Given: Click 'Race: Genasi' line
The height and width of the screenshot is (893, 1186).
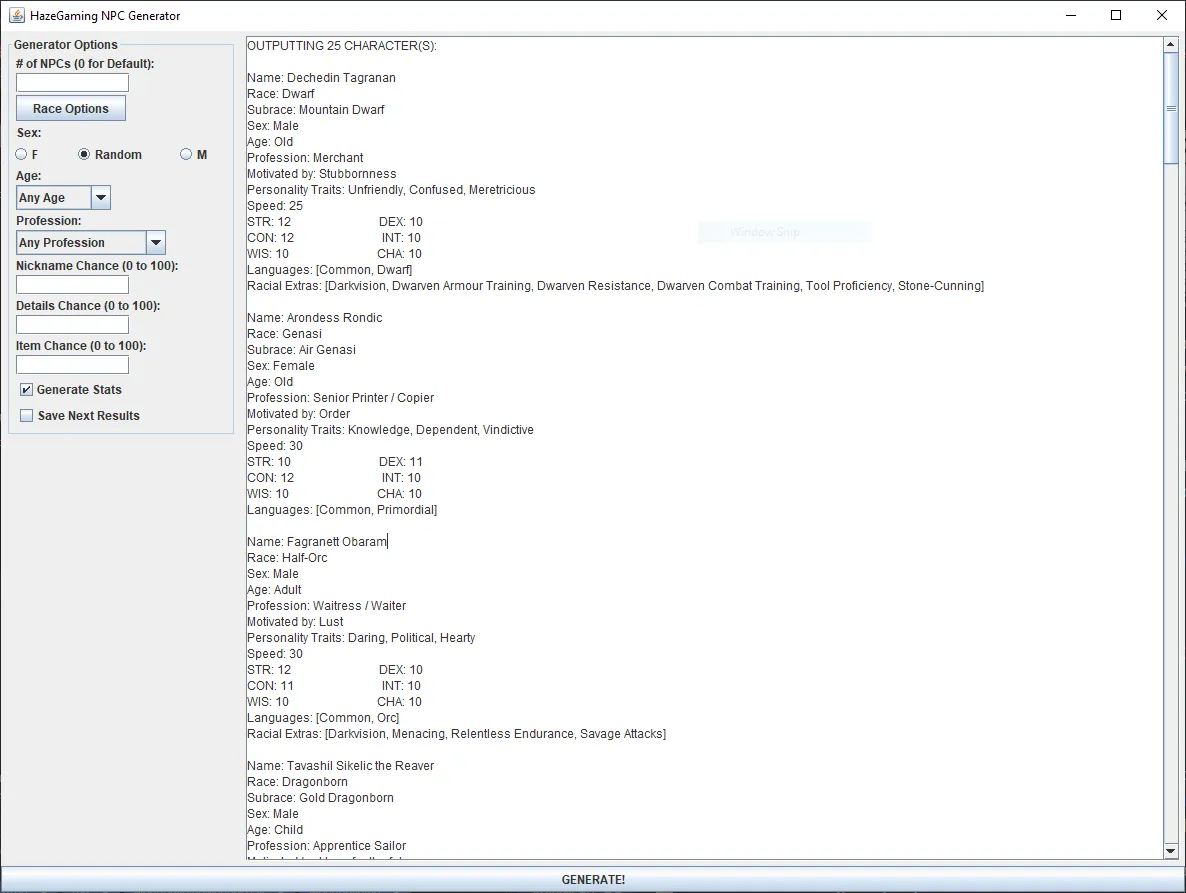Looking at the screenshot, I should 284,333.
